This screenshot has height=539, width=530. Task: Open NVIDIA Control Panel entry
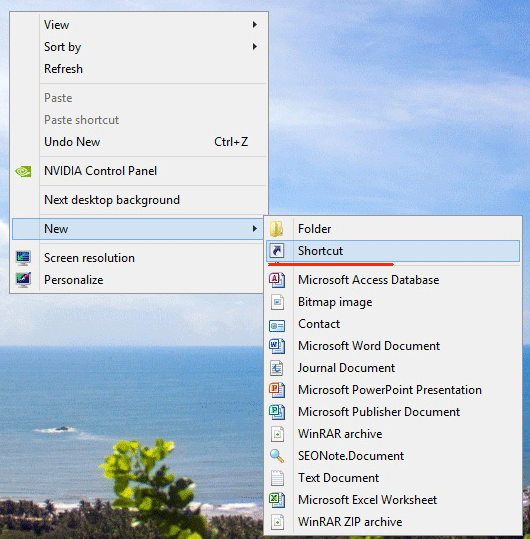click(139, 171)
